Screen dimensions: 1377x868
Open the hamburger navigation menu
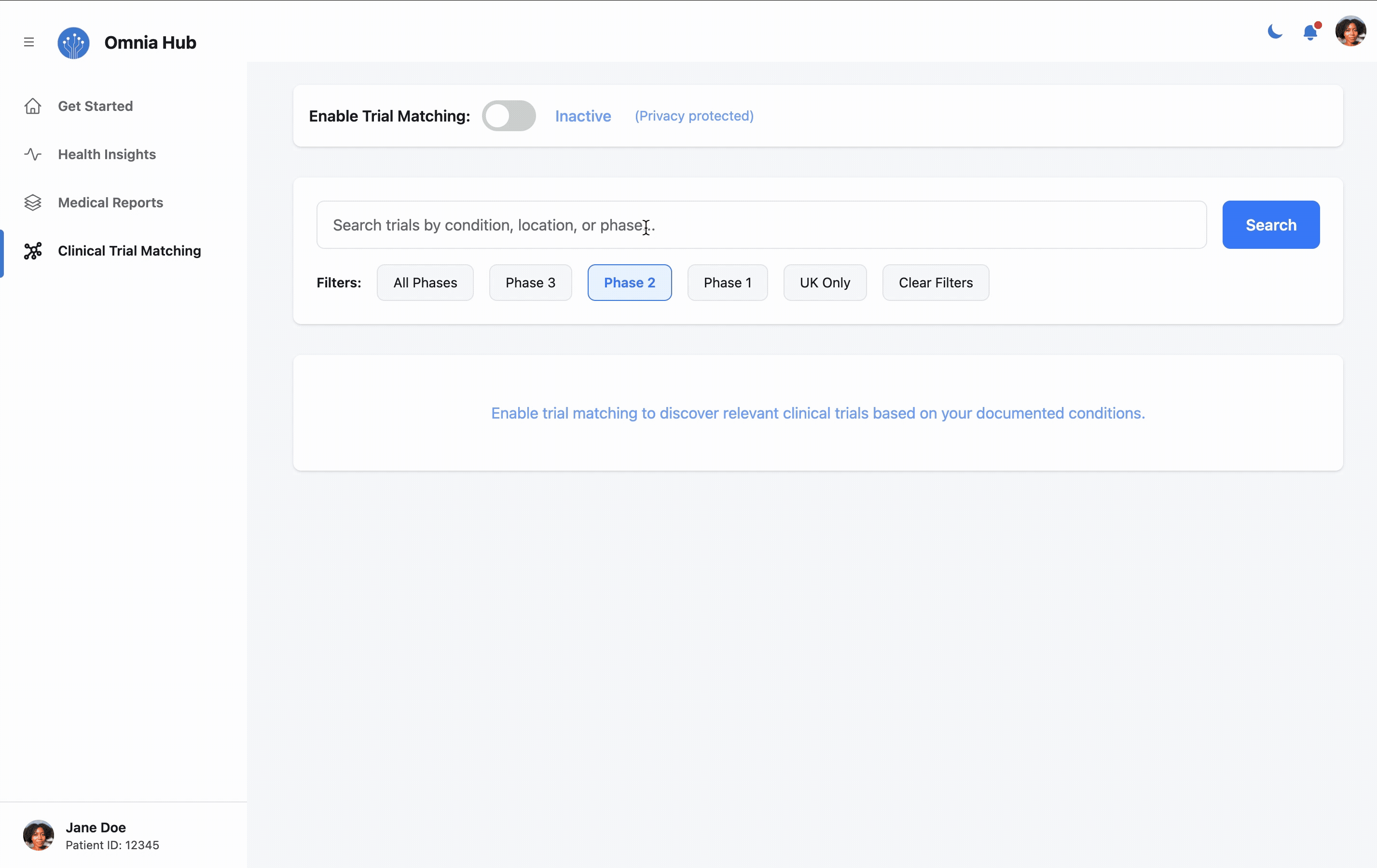click(28, 42)
